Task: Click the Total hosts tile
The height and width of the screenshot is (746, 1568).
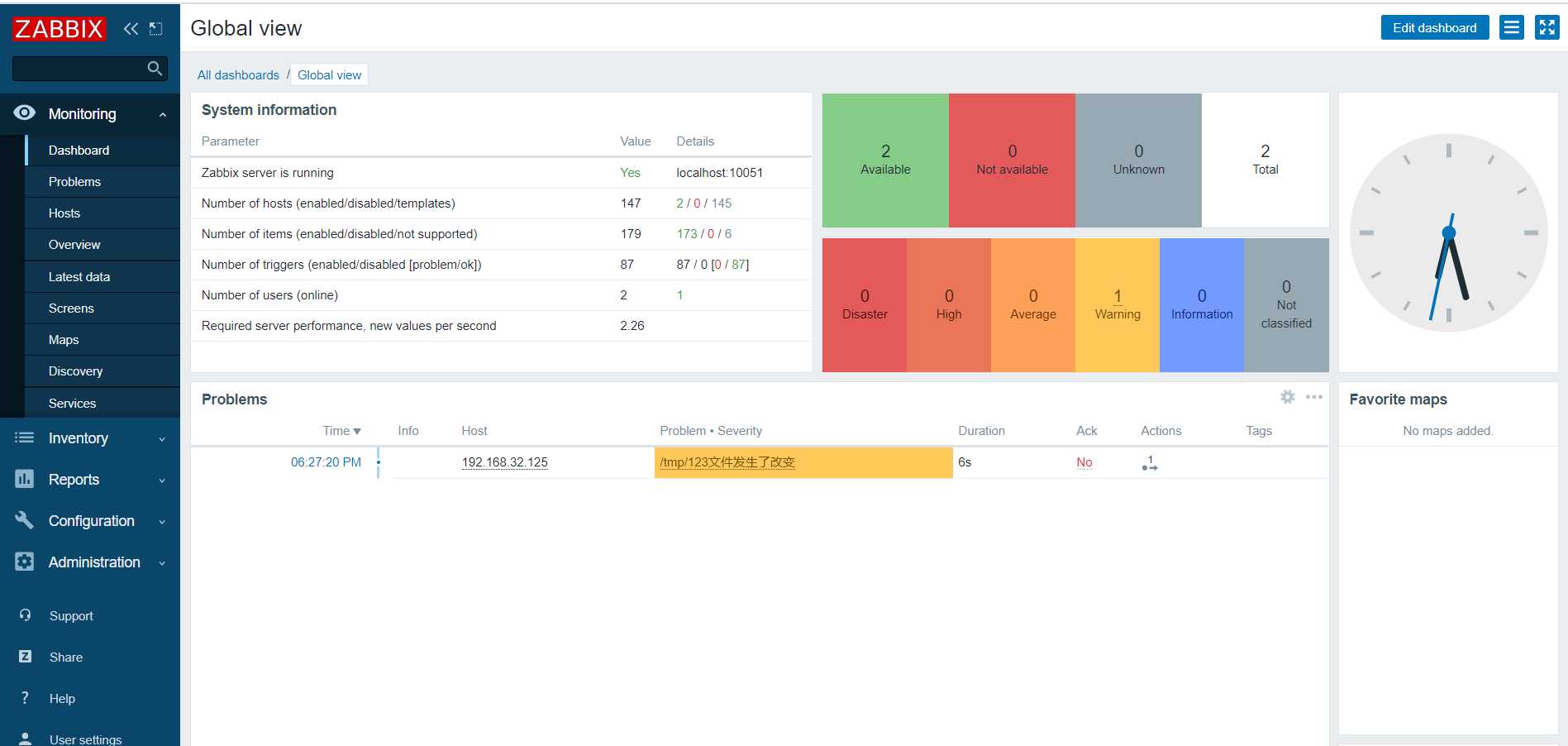Action: tap(1265, 160)
